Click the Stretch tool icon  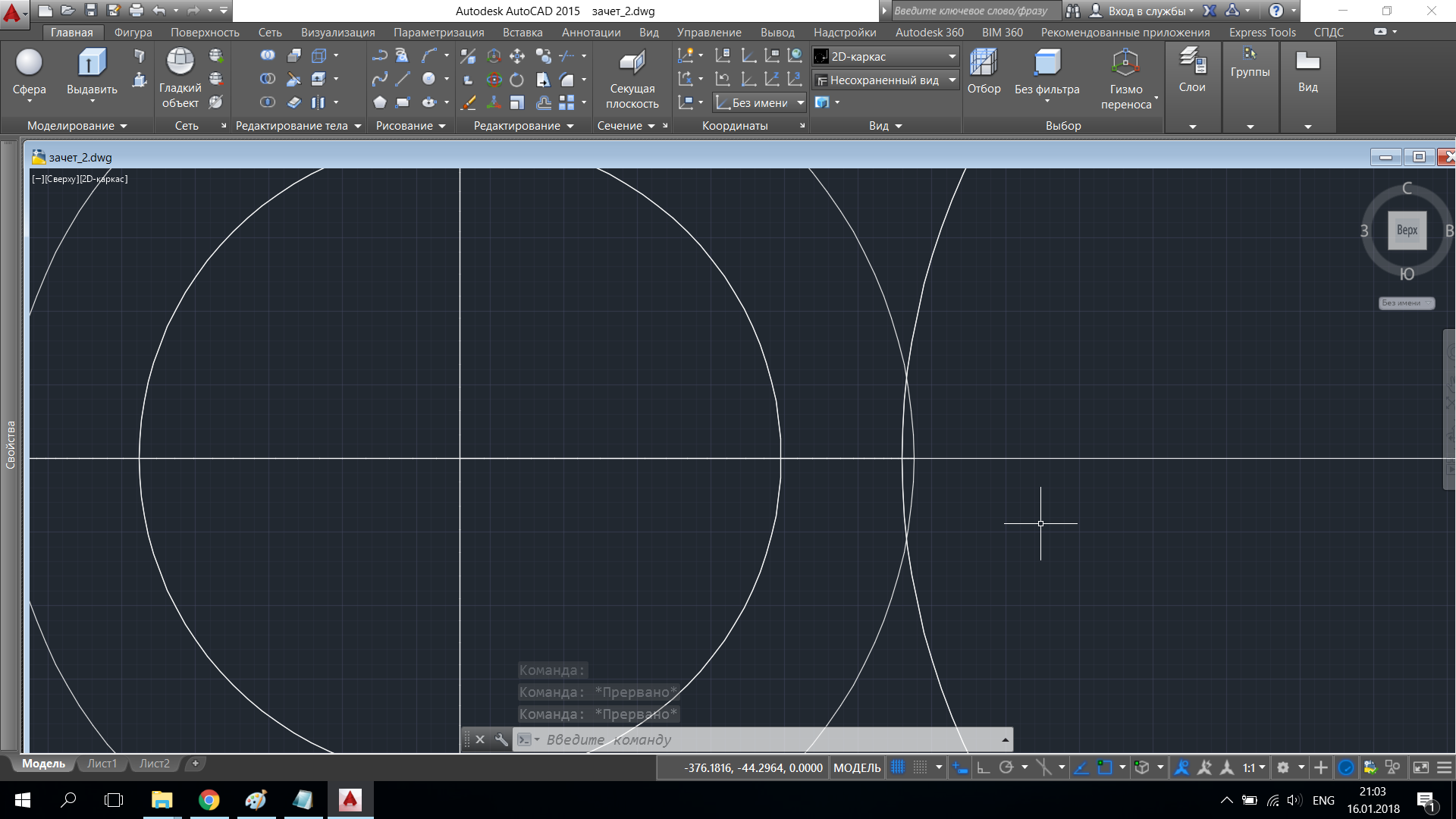pyautogui.click(x=543, y=79)
